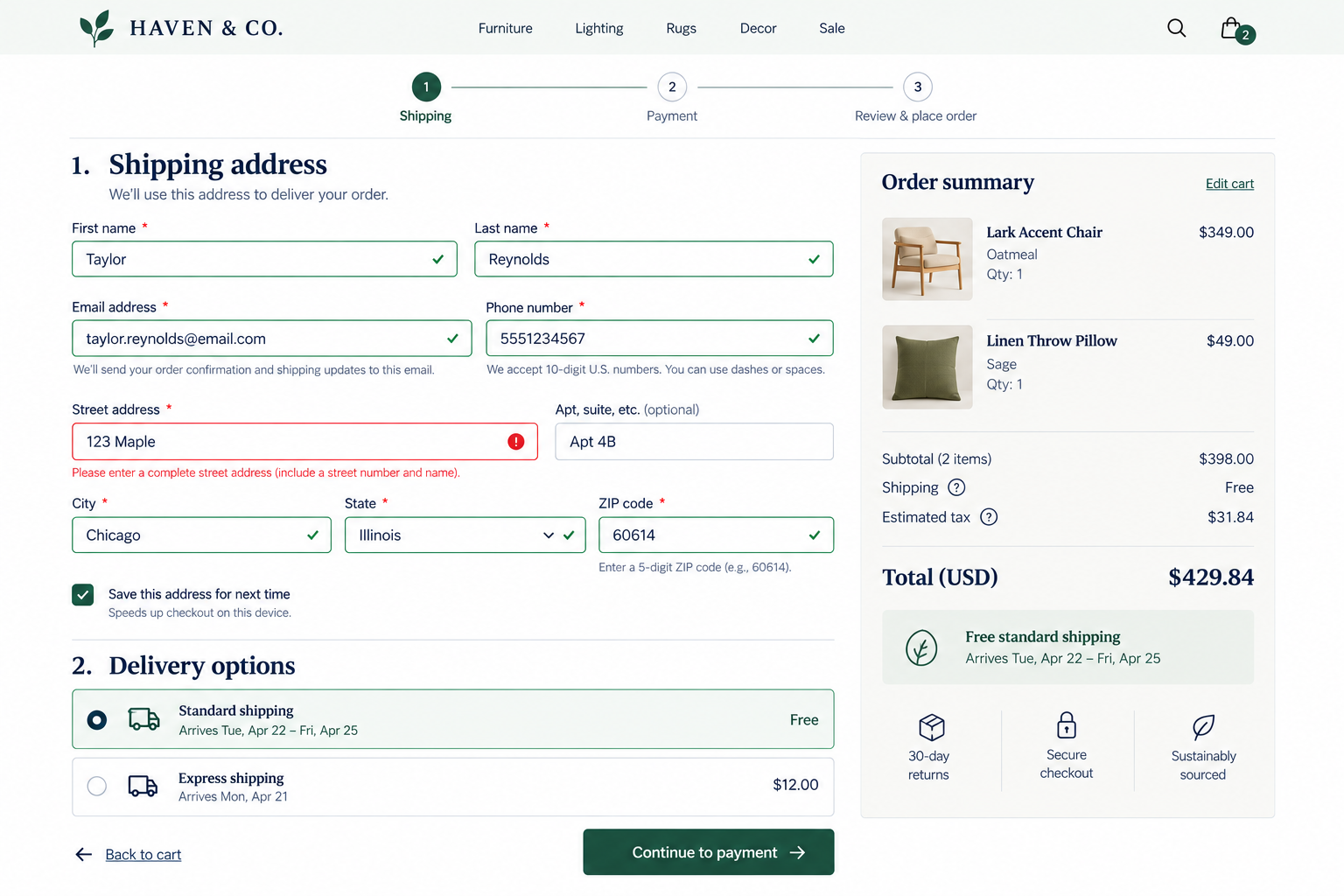Image resolution: width=1344 pixels, height=896 pixels.
Task: Click the Email address input field
Action: [272, 339]
